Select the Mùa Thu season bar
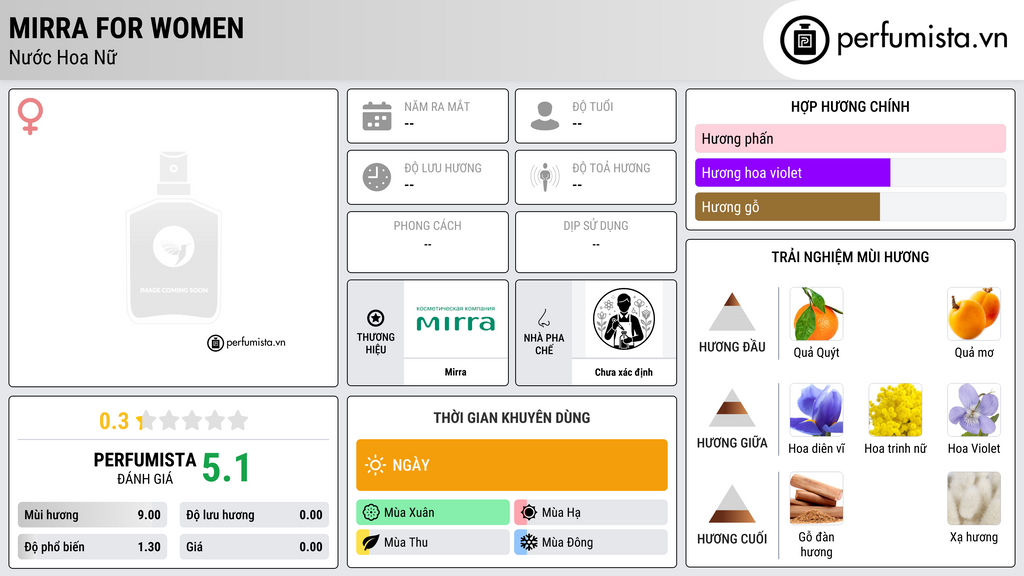Screen dimensions: 1024x576 [433, 542]
